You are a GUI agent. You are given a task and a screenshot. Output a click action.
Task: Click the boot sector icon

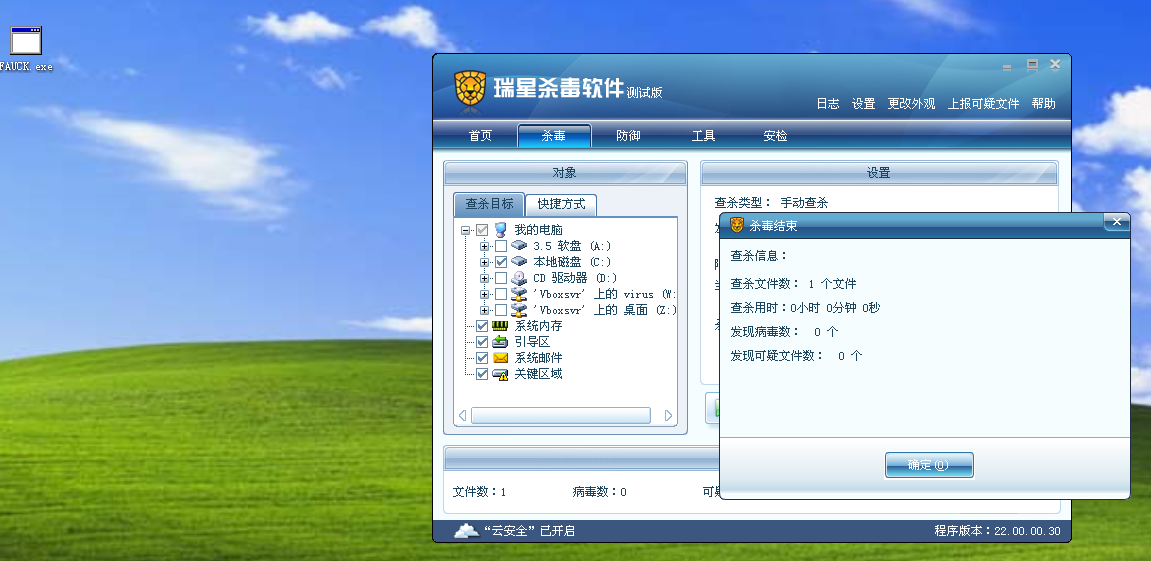point(500,342)
